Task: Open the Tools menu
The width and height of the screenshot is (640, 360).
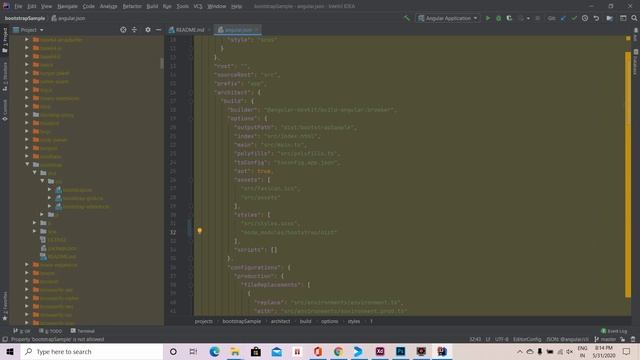Action: (x=182, y=6)
